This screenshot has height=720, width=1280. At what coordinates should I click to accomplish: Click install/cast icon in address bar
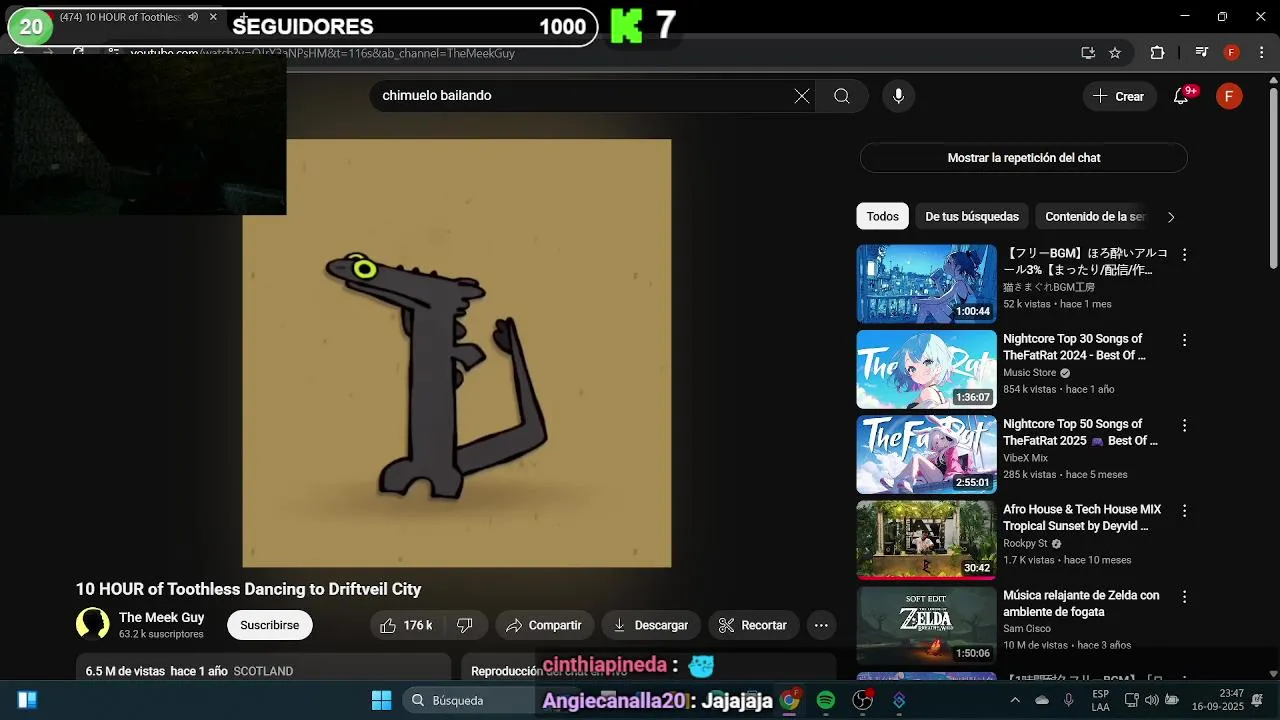pyautogui.click(x=1088, y=53)
